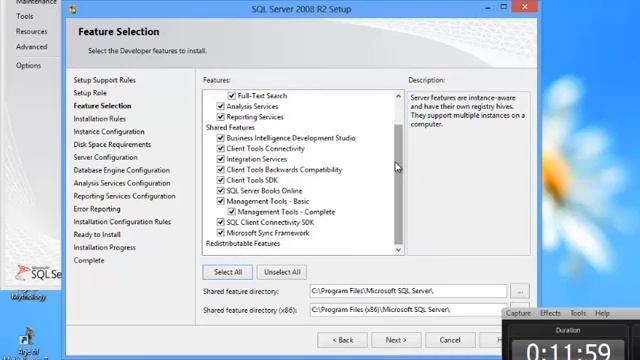The image size is (640, 360).
Task: Uncheck Client Tools Connectivity checkbox
Action: click(x=220, y=149)
